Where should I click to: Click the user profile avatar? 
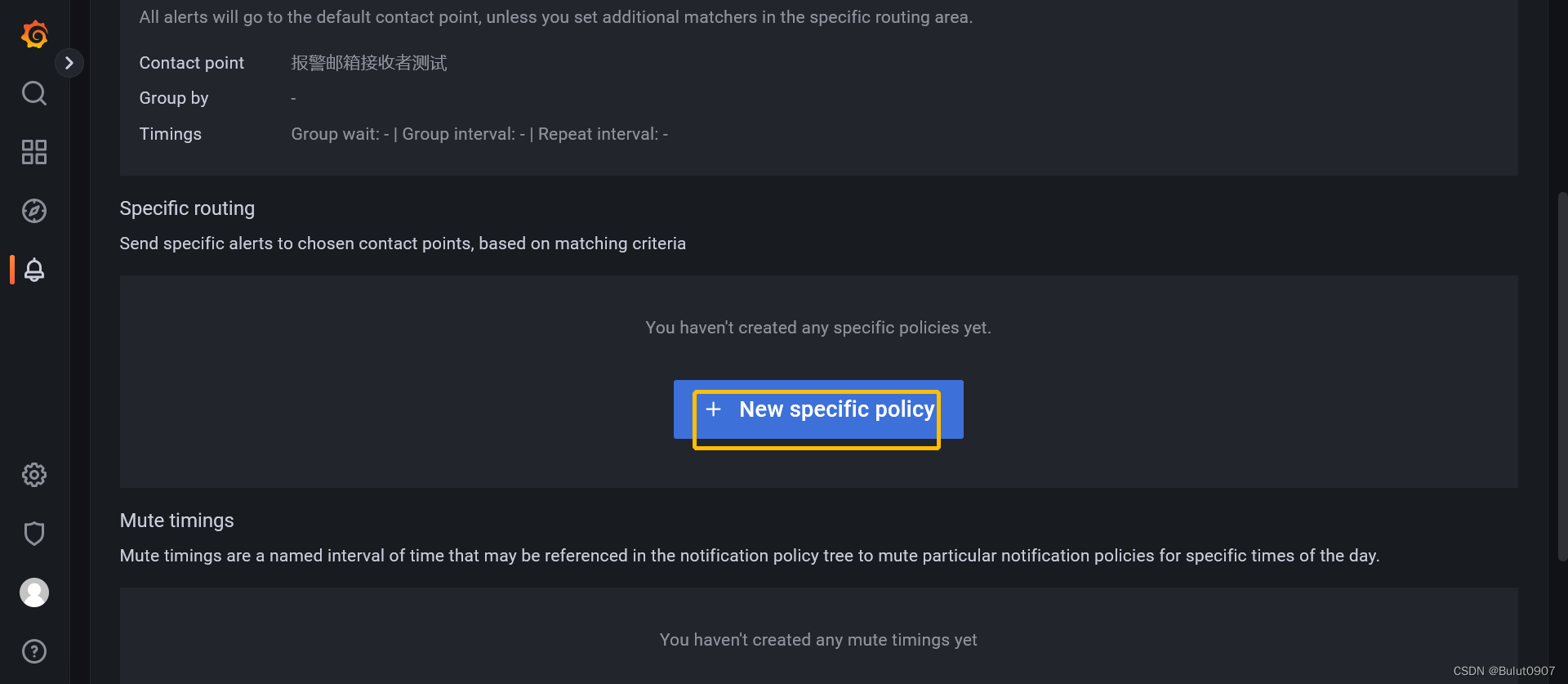click(x=33, y=592)
